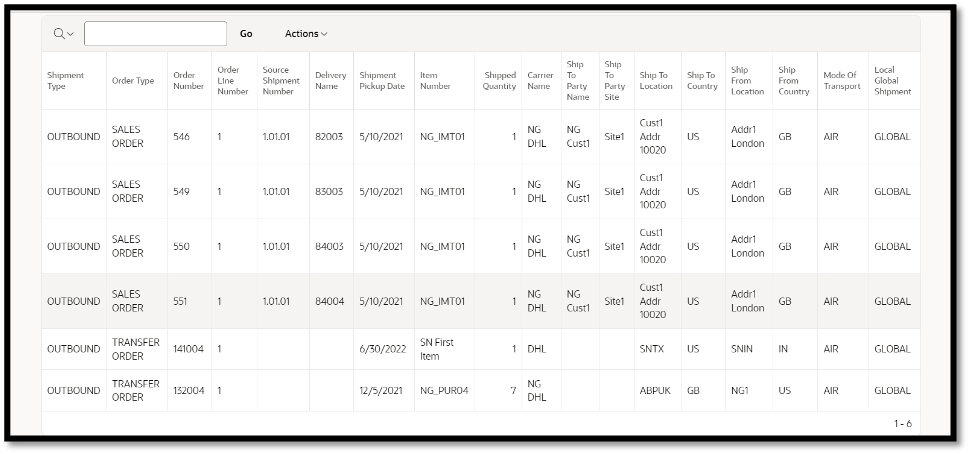968x454 pixels.
Task: Sort by the Shipment Type column header
Action: point(65,81)
